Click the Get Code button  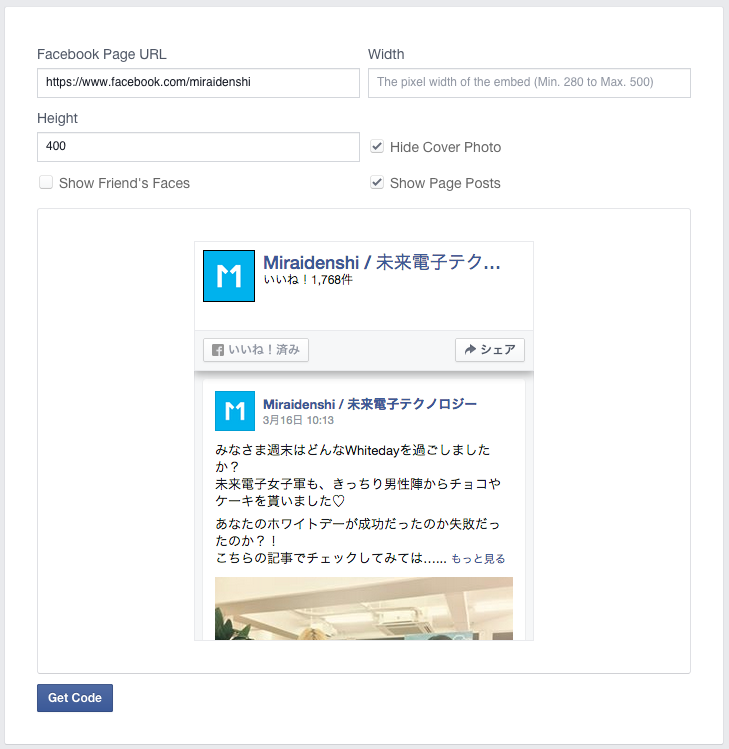pyautogui.click(x=75, y=698)
